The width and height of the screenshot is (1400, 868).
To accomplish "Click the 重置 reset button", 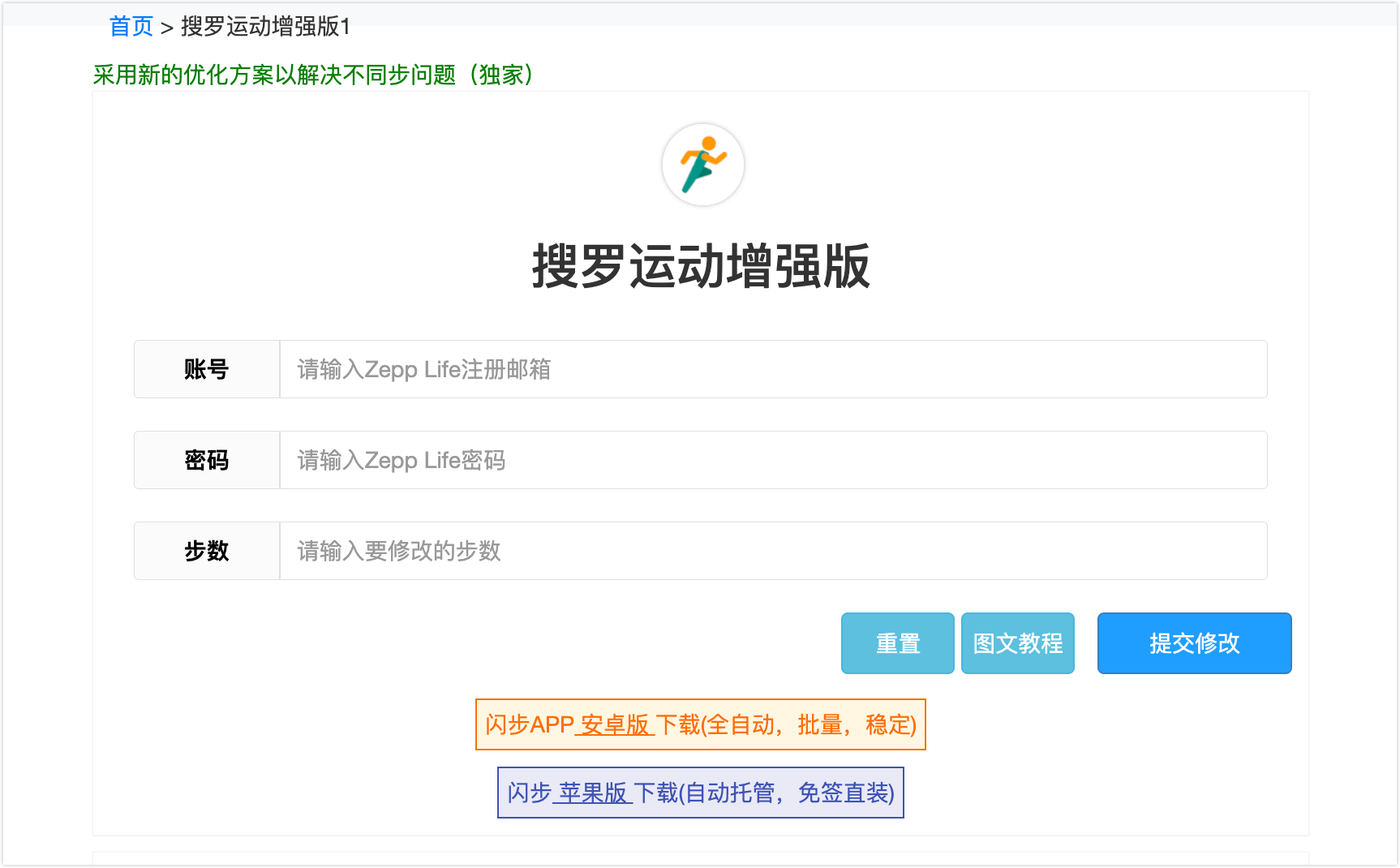I will click(x=897, y=643).
